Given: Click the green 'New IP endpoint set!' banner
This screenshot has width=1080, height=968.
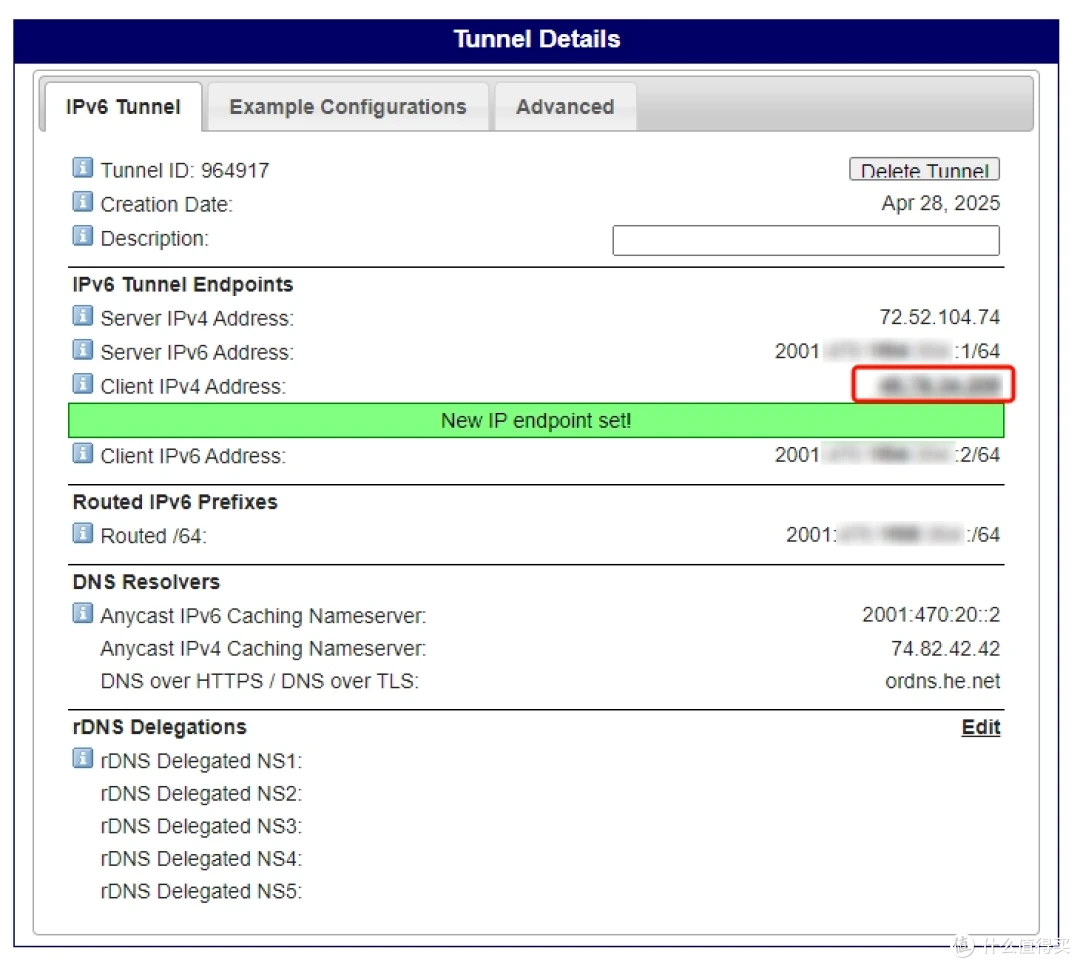Looking at the screenshot, I should (x=536, y=420).
